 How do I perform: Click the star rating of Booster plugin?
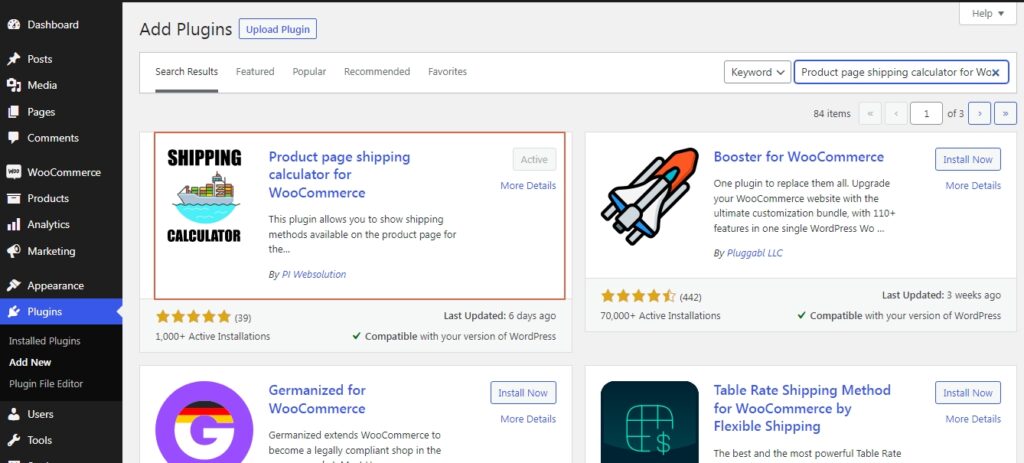(x=638, y=296)
